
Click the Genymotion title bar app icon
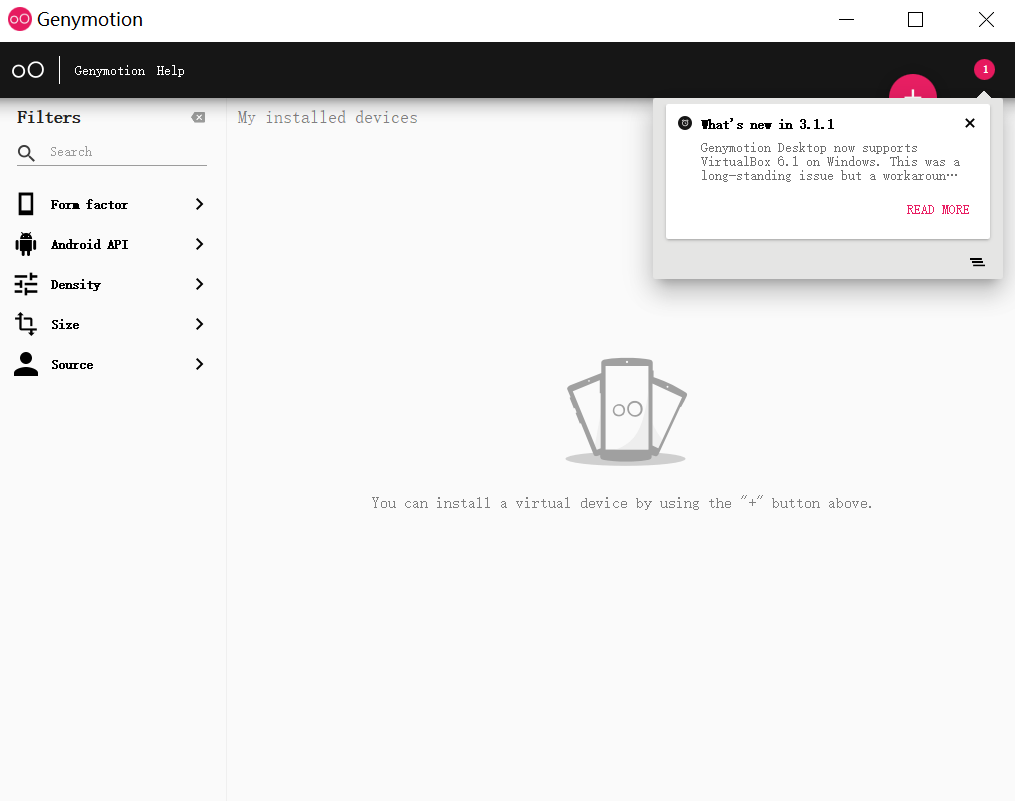click(x=19, y=19)
